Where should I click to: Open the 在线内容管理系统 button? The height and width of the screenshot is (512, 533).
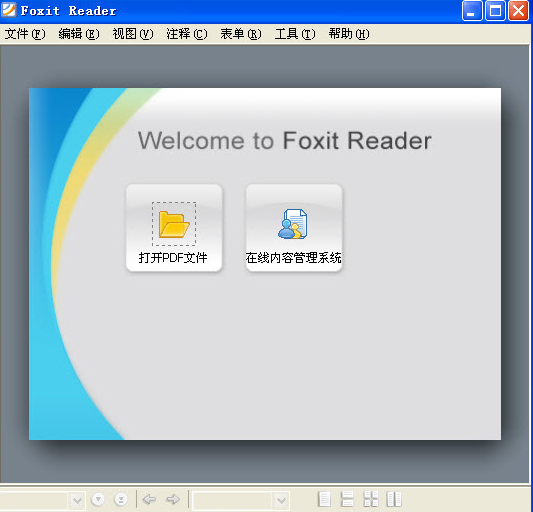click(294, 228)
